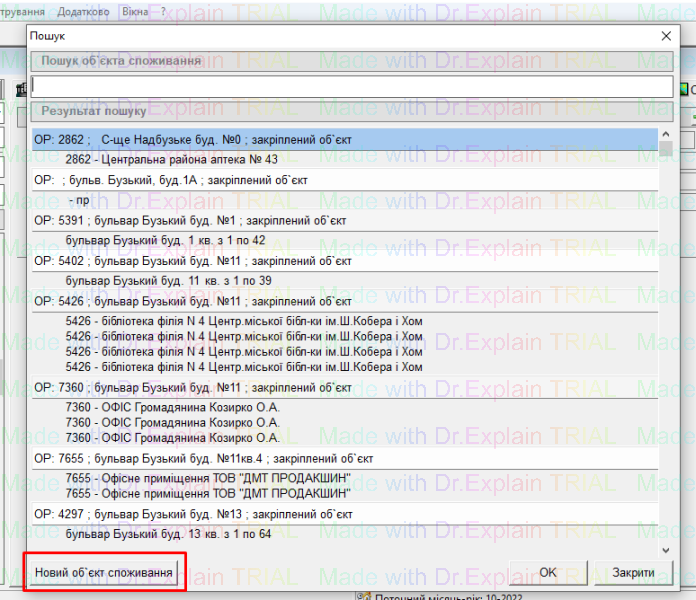Confirm selection with the OK button
This screenshot has width=696, height=600.
[x=548, y=573]
